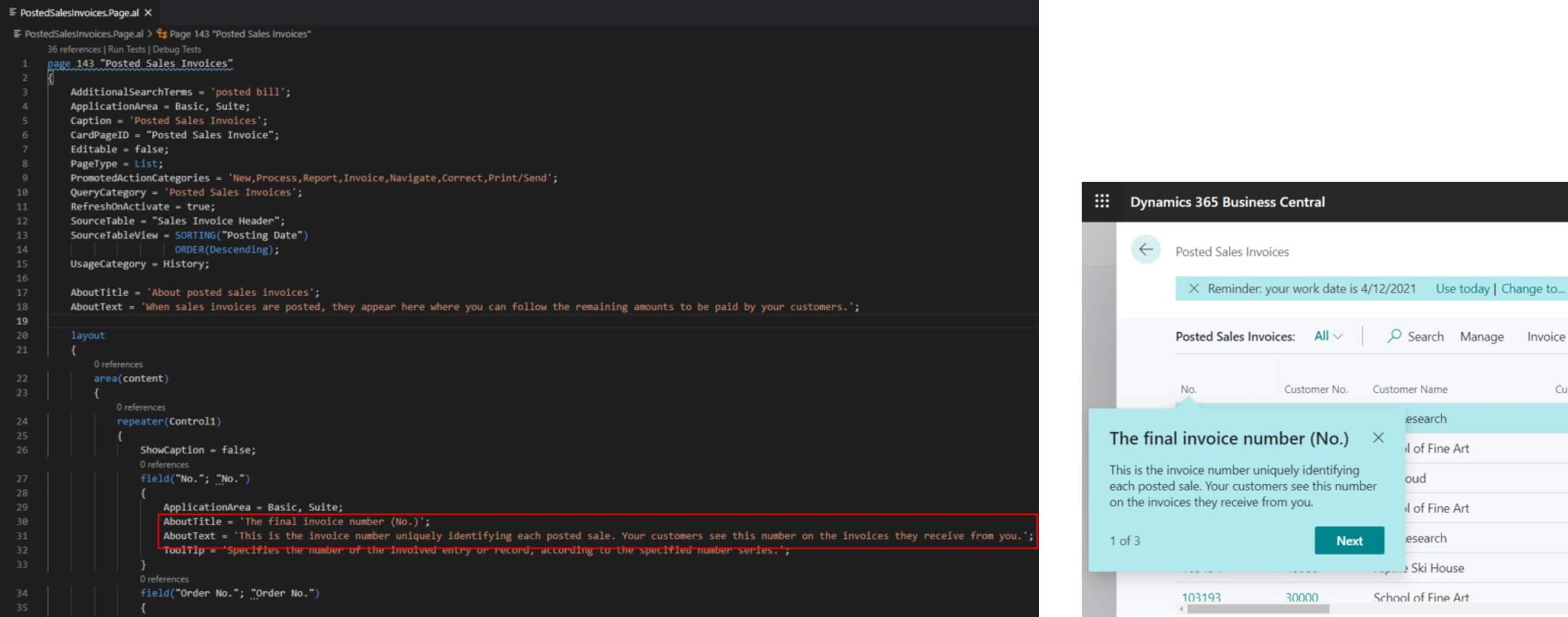1568x617 pixels.
Task: Open the Invoice menu
Action: pyautogui.click(x=1545, y=337)
